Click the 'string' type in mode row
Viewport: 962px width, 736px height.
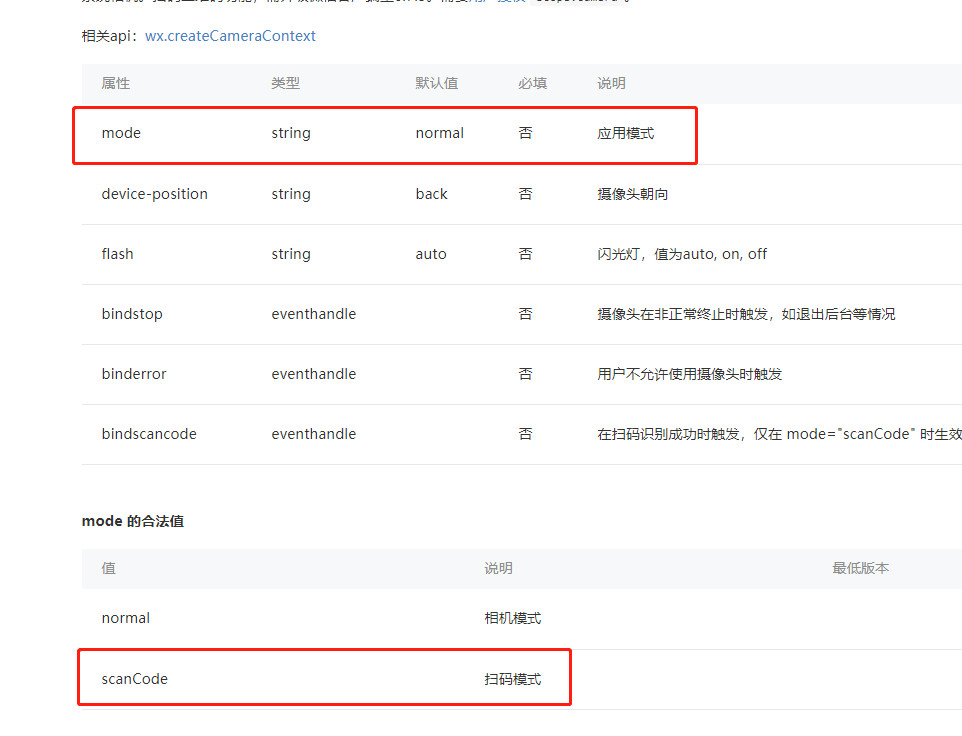coord(291,133)
